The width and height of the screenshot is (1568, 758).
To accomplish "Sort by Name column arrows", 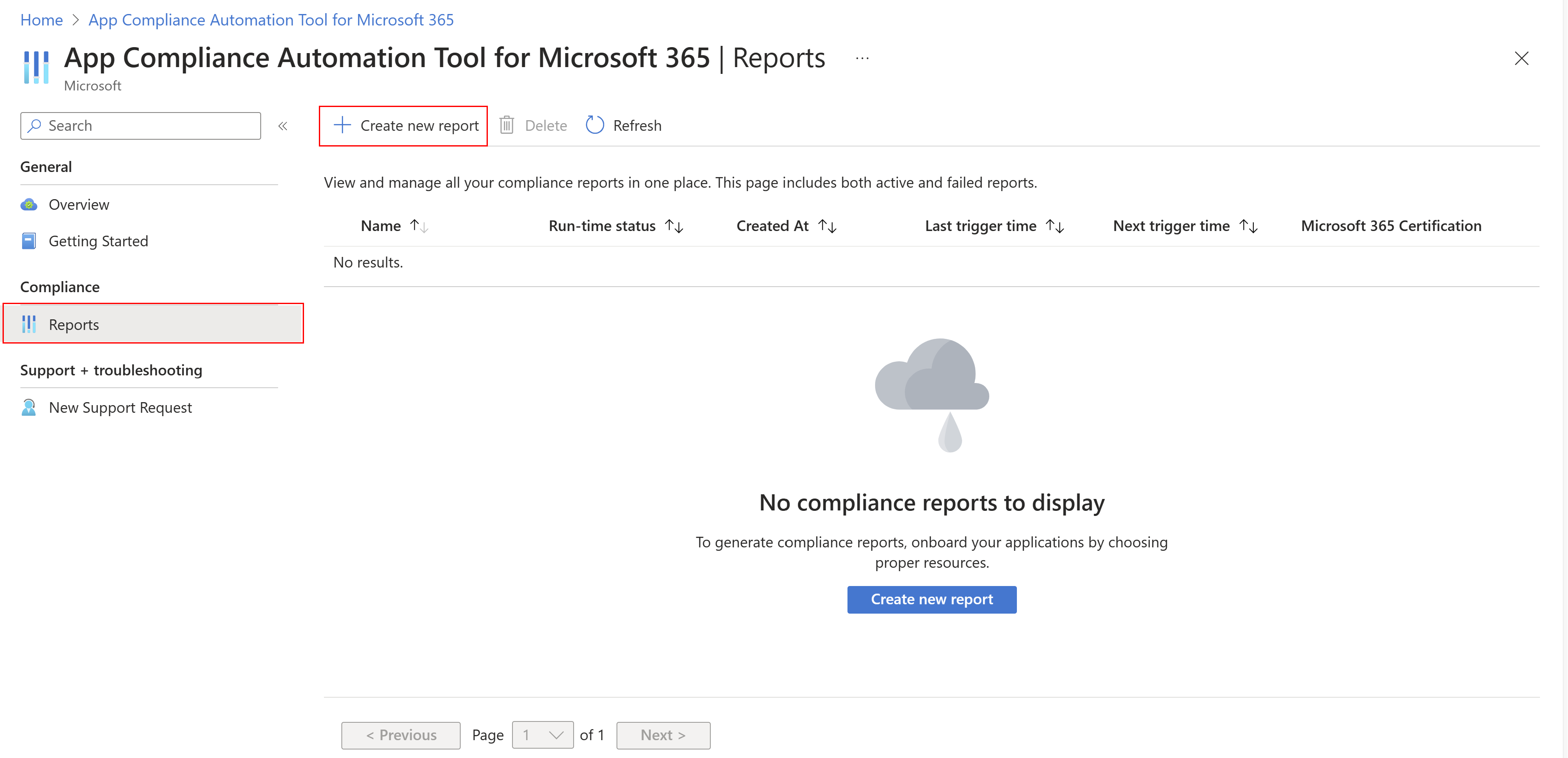I will tap(419, 226).
